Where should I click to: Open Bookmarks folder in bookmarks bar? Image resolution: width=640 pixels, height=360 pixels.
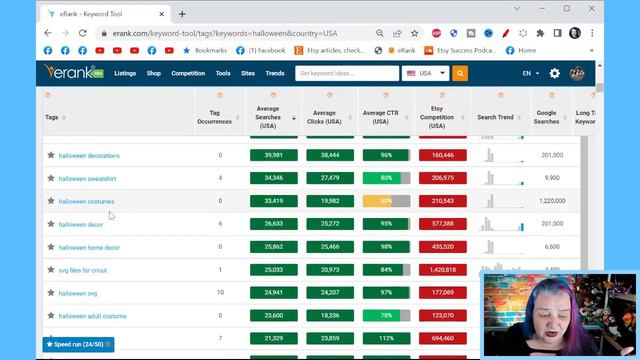tap(205, 51)
